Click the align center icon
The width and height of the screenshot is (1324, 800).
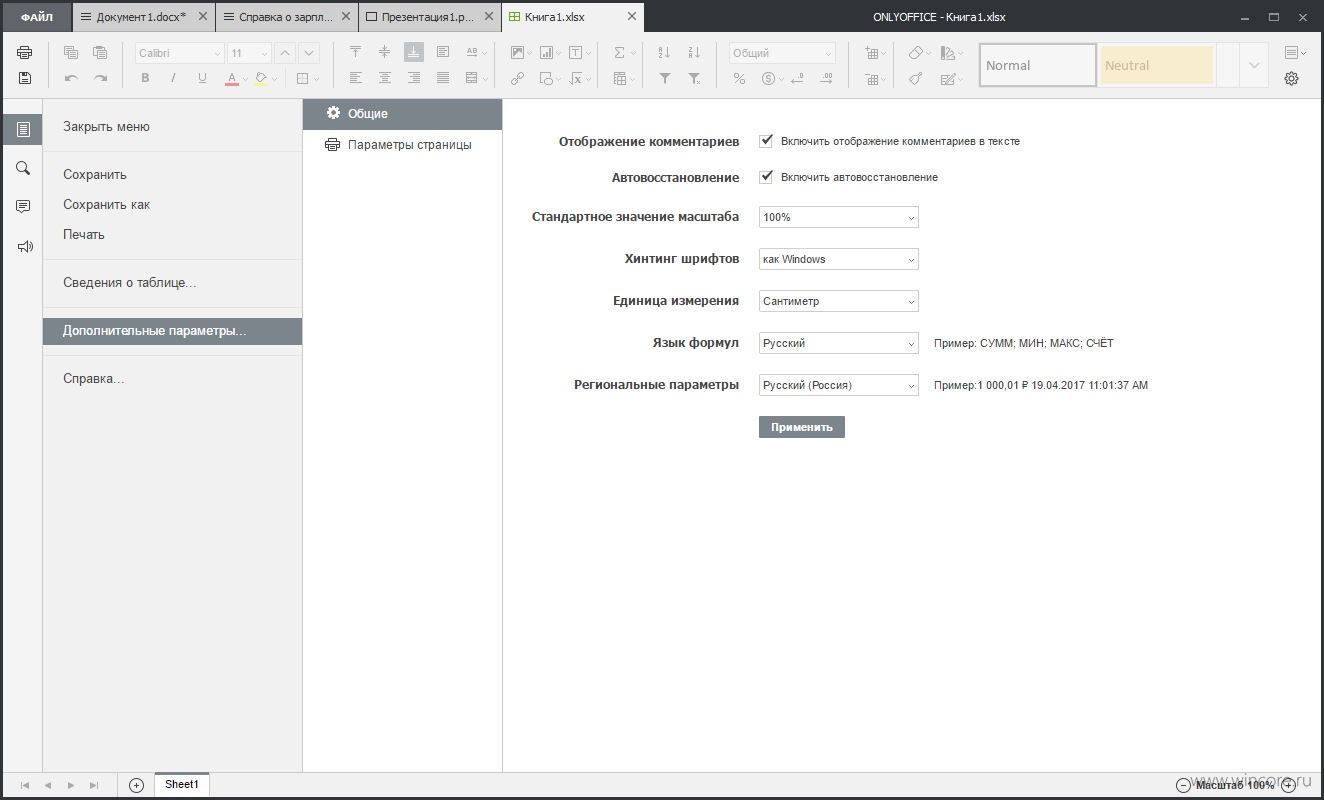click(x=385, y=78)
